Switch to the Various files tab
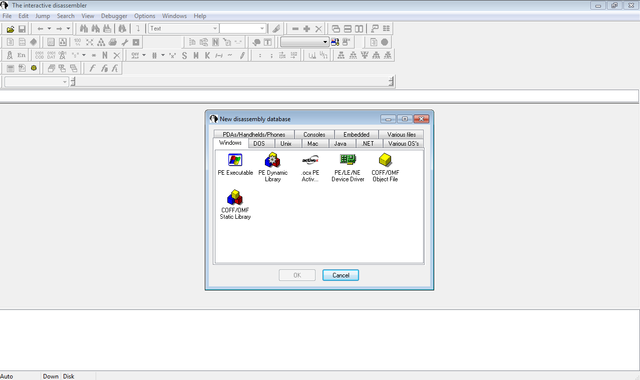 [402, 134]
